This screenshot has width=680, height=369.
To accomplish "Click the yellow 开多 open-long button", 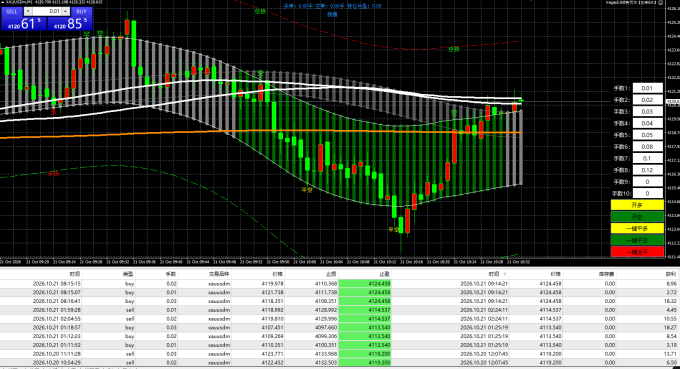I will pyautogui.click(x=637, y=205).
